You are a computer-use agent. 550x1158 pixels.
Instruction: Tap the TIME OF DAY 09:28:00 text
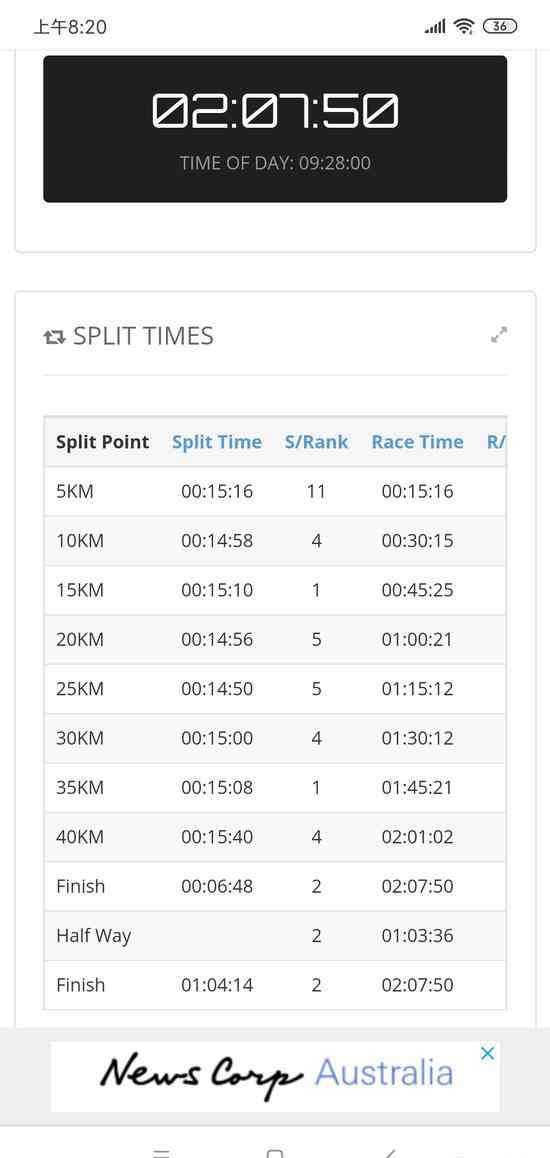(275, 162)
